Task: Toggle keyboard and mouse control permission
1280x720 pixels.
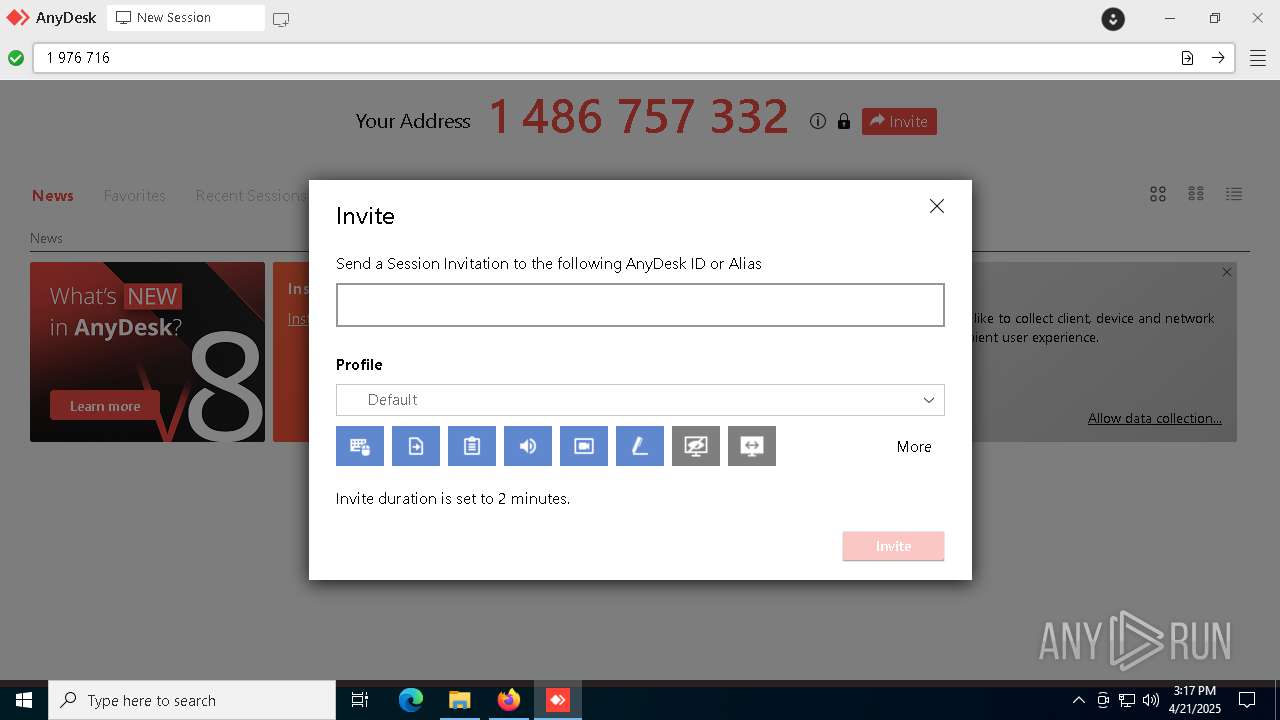Action: [360, 446]
